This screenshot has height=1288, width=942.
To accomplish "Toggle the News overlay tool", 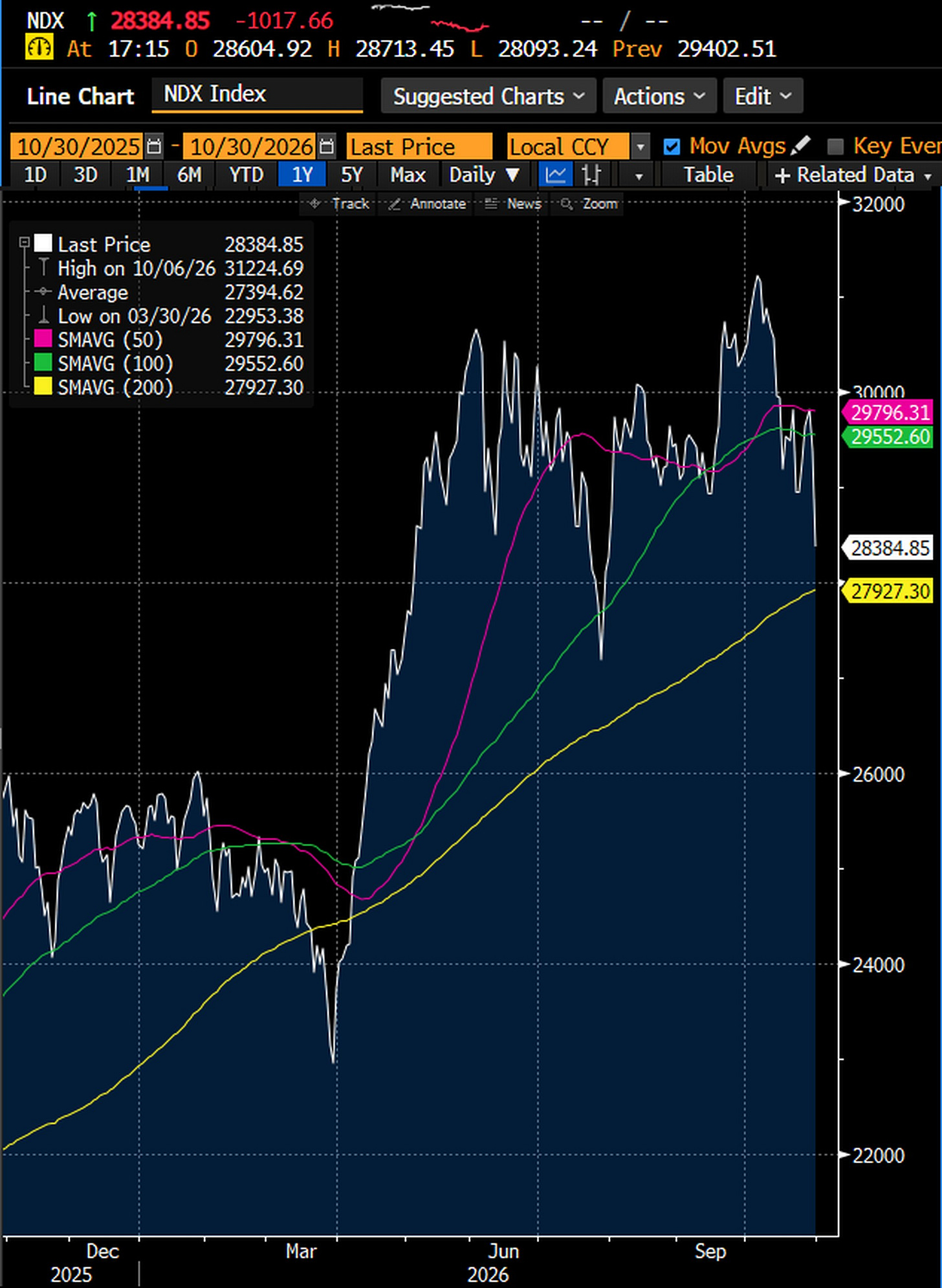I will 513,204.
